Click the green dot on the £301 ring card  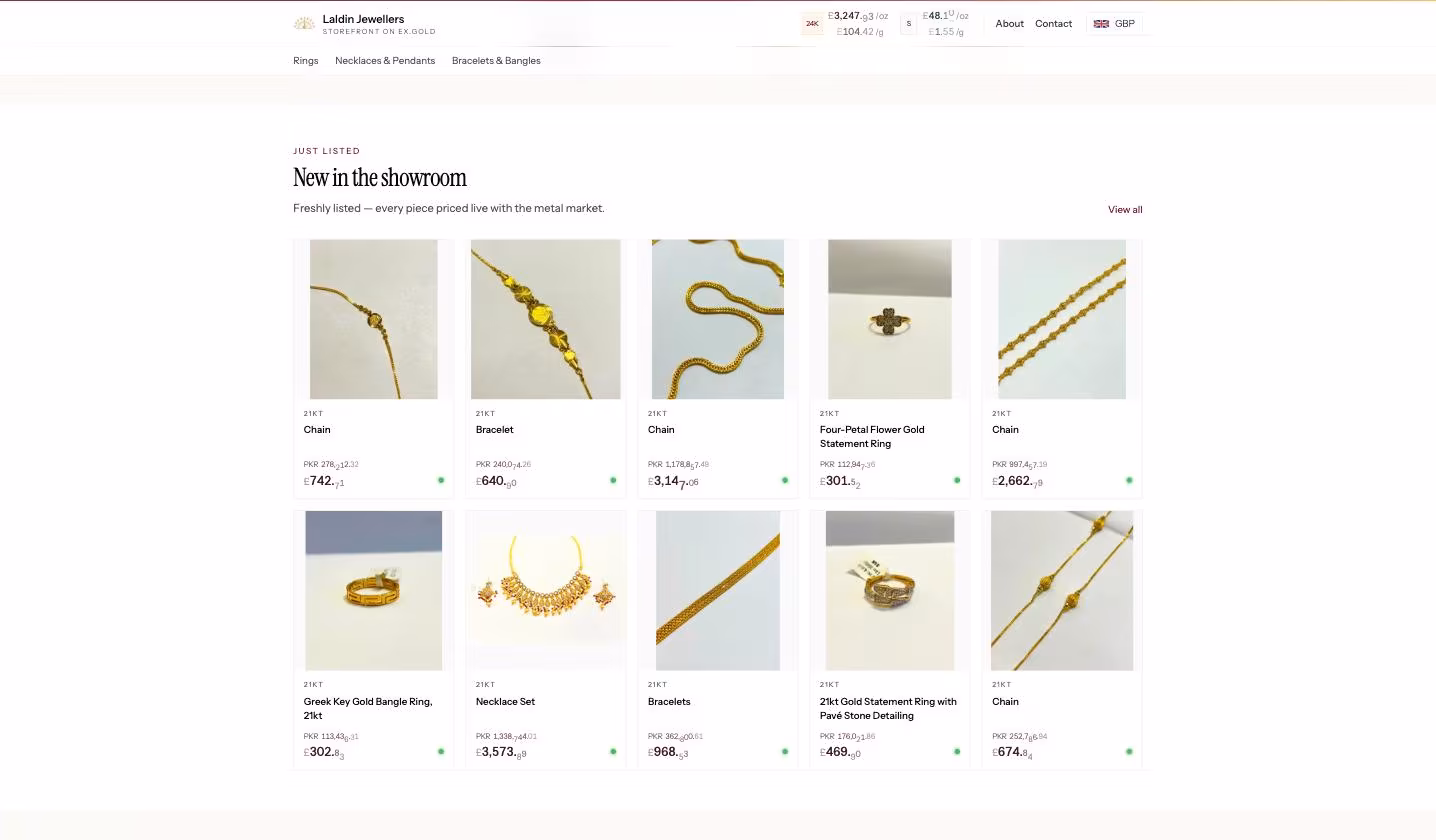(957, 480)
